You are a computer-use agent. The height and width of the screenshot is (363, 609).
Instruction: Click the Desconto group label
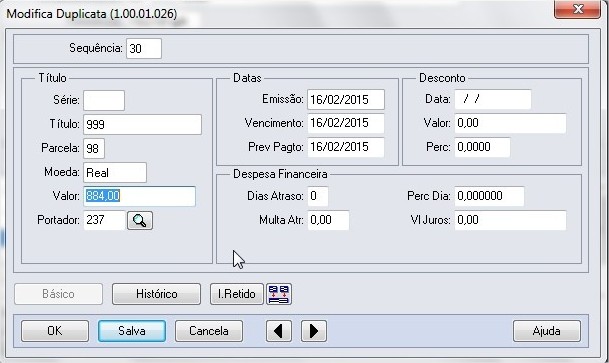coord(442,78)
